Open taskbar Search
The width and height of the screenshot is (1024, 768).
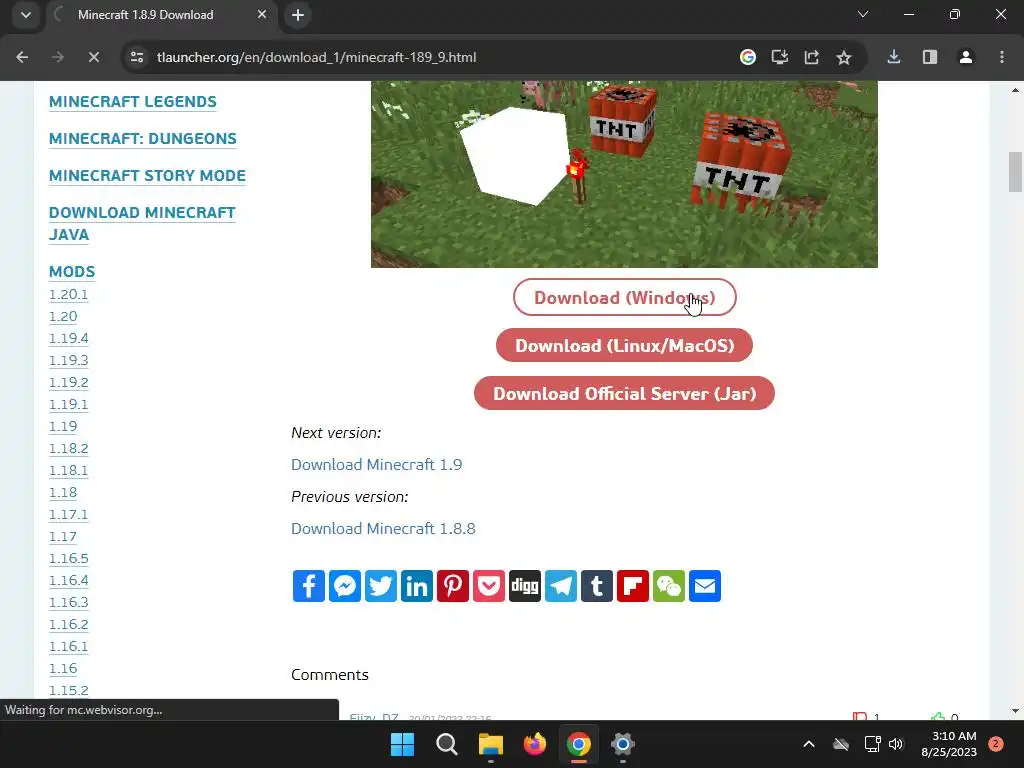click(x=447, y=744)
